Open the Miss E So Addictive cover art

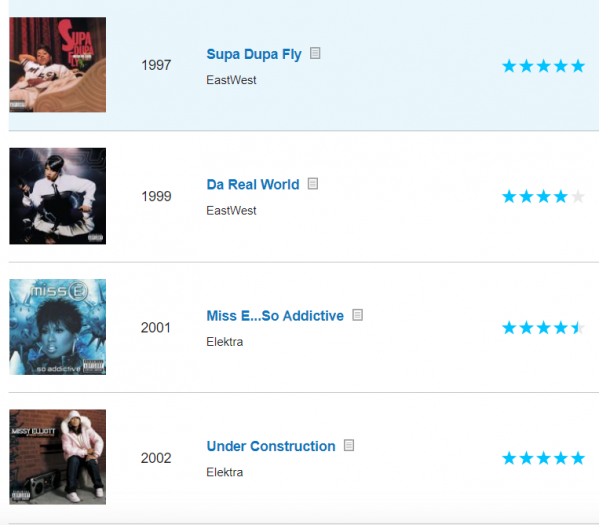[x=58, y=327]
